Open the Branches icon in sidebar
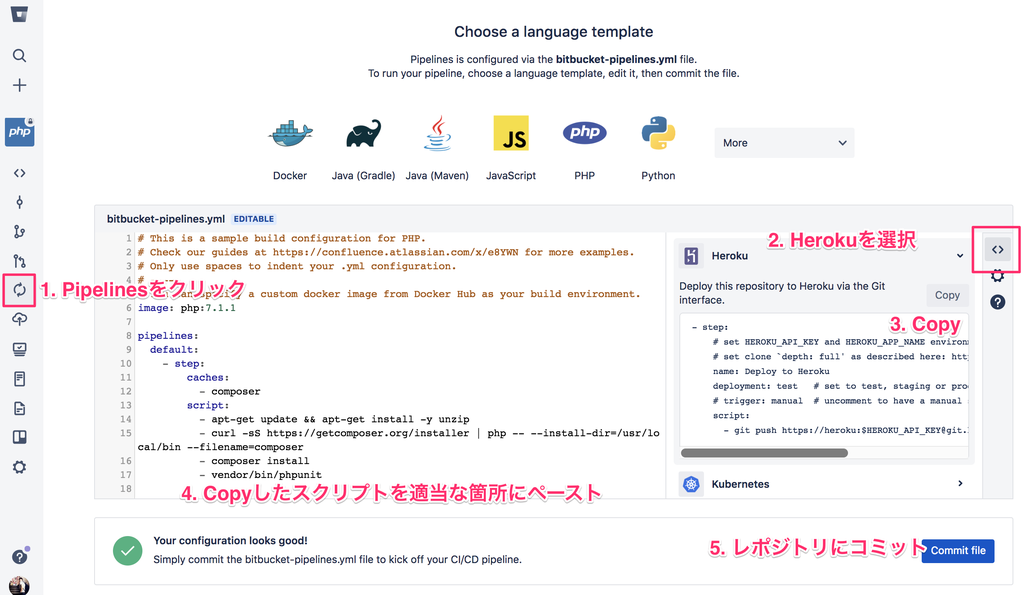This screenshot has width=1024, height=595. tap(20, 231)
